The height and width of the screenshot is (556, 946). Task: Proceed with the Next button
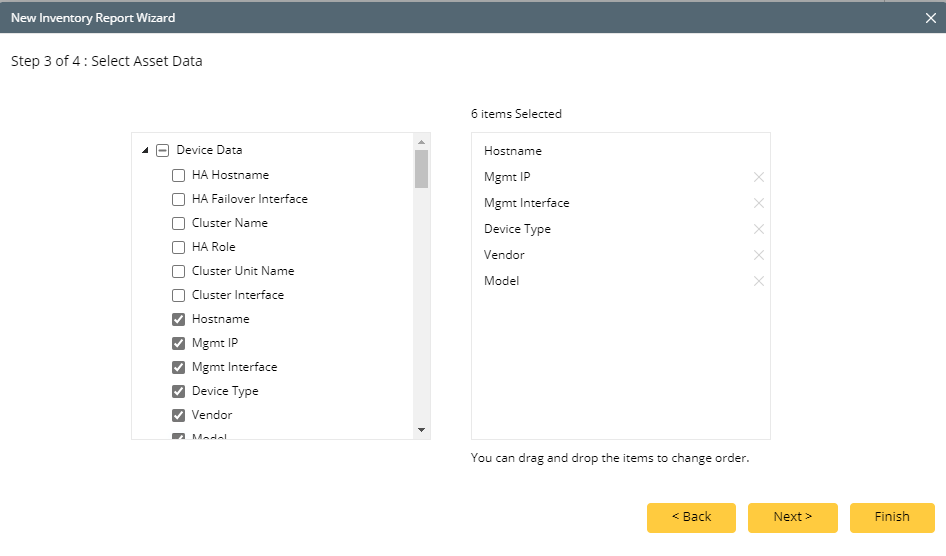pyautogui.click(x=792, y=517)
